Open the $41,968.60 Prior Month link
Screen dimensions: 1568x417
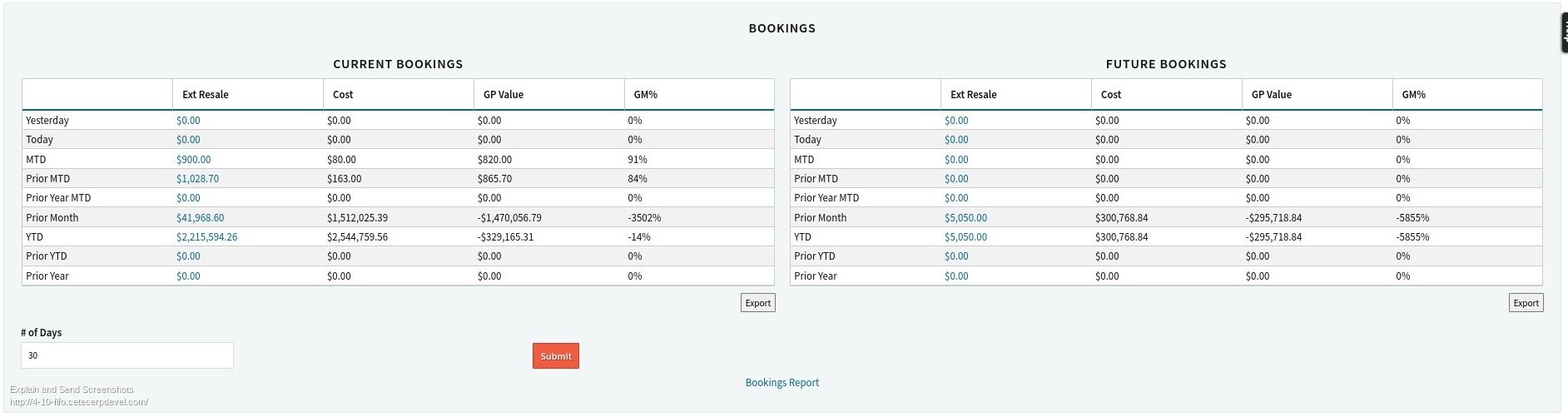[200, 218]
